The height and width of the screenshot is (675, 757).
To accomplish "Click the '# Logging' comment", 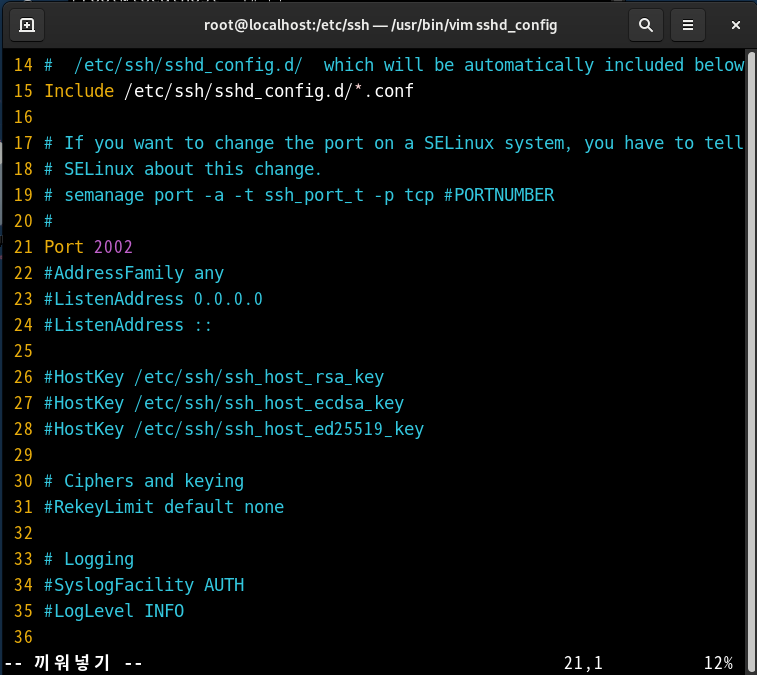I will click(x=89, y=559).
